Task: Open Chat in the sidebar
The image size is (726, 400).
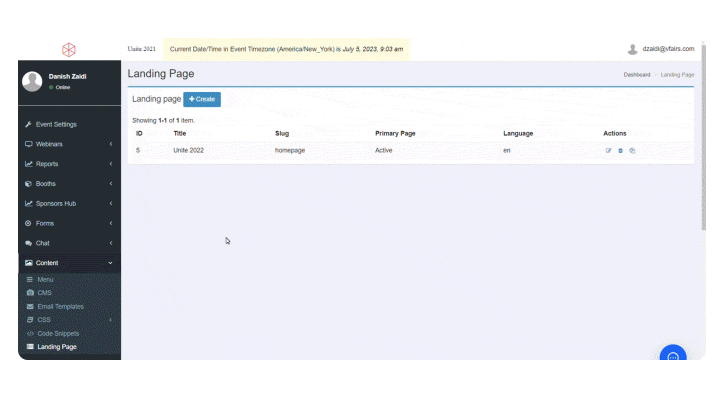Action: [x=69, y=243]
